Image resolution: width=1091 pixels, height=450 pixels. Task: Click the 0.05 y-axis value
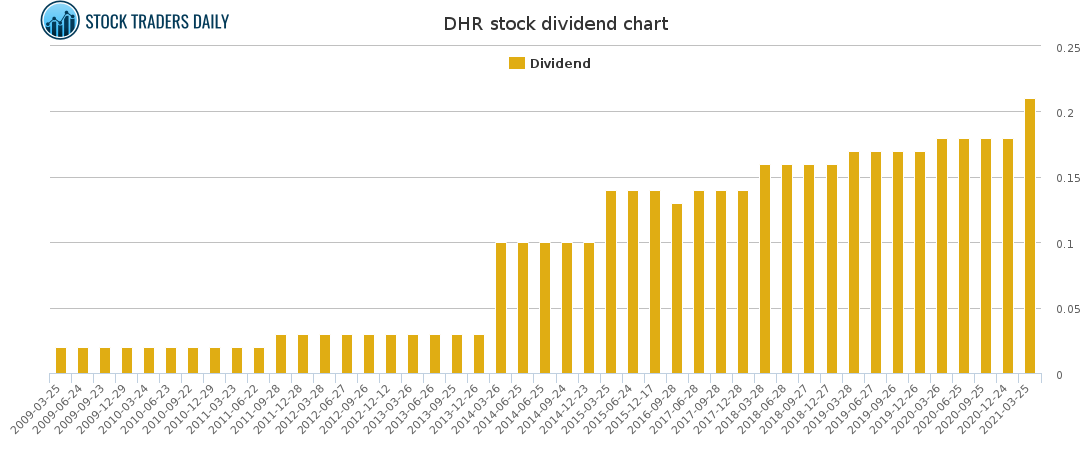coord(1068,309)
